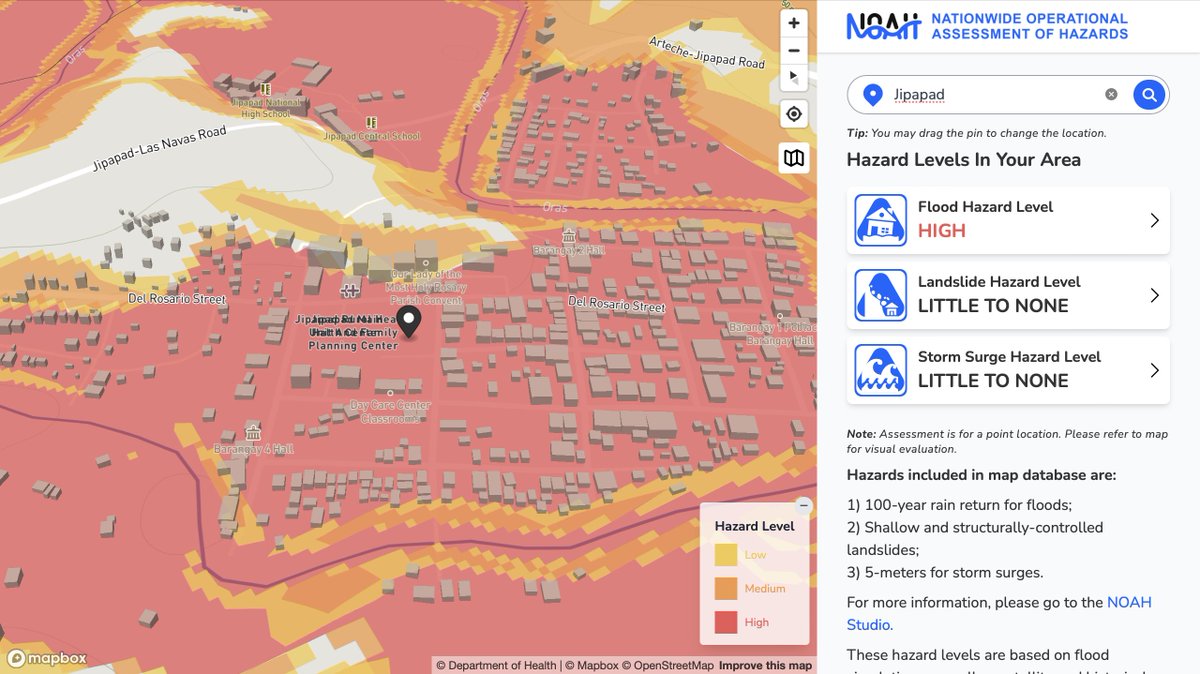Click the landslide hazard icon
Image resolution: width=1200 pixels, height=674 pixels.
[x=881, y=295]
